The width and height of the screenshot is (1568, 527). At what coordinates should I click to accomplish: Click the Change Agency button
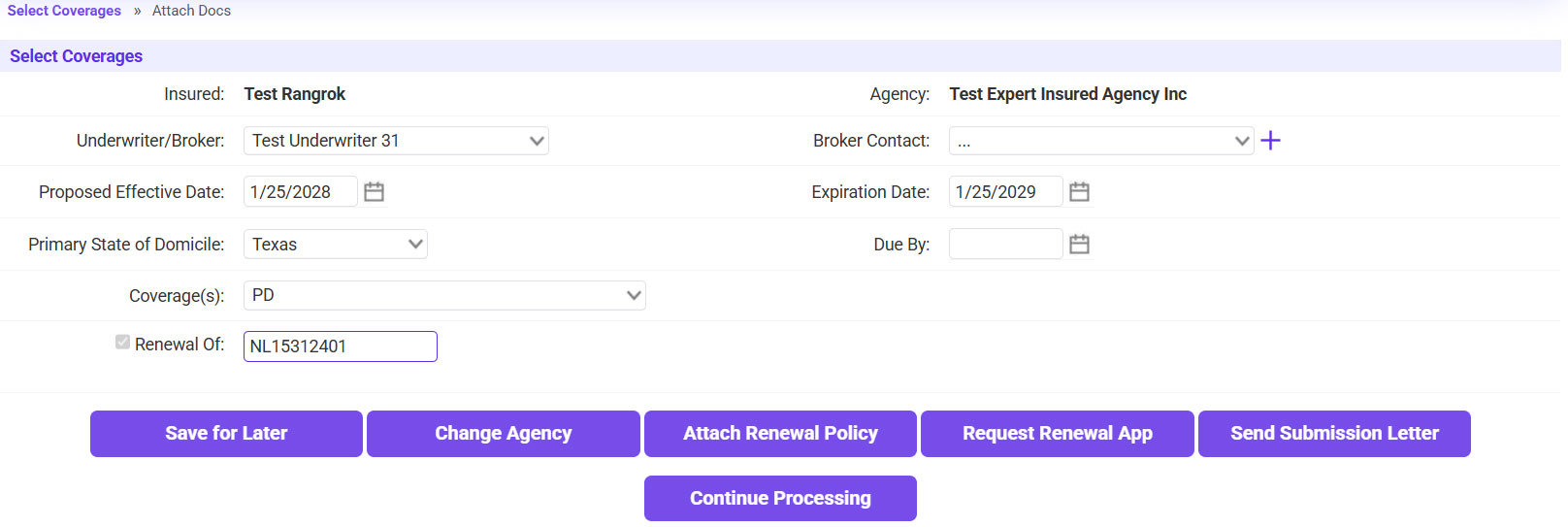click(504, 434)
